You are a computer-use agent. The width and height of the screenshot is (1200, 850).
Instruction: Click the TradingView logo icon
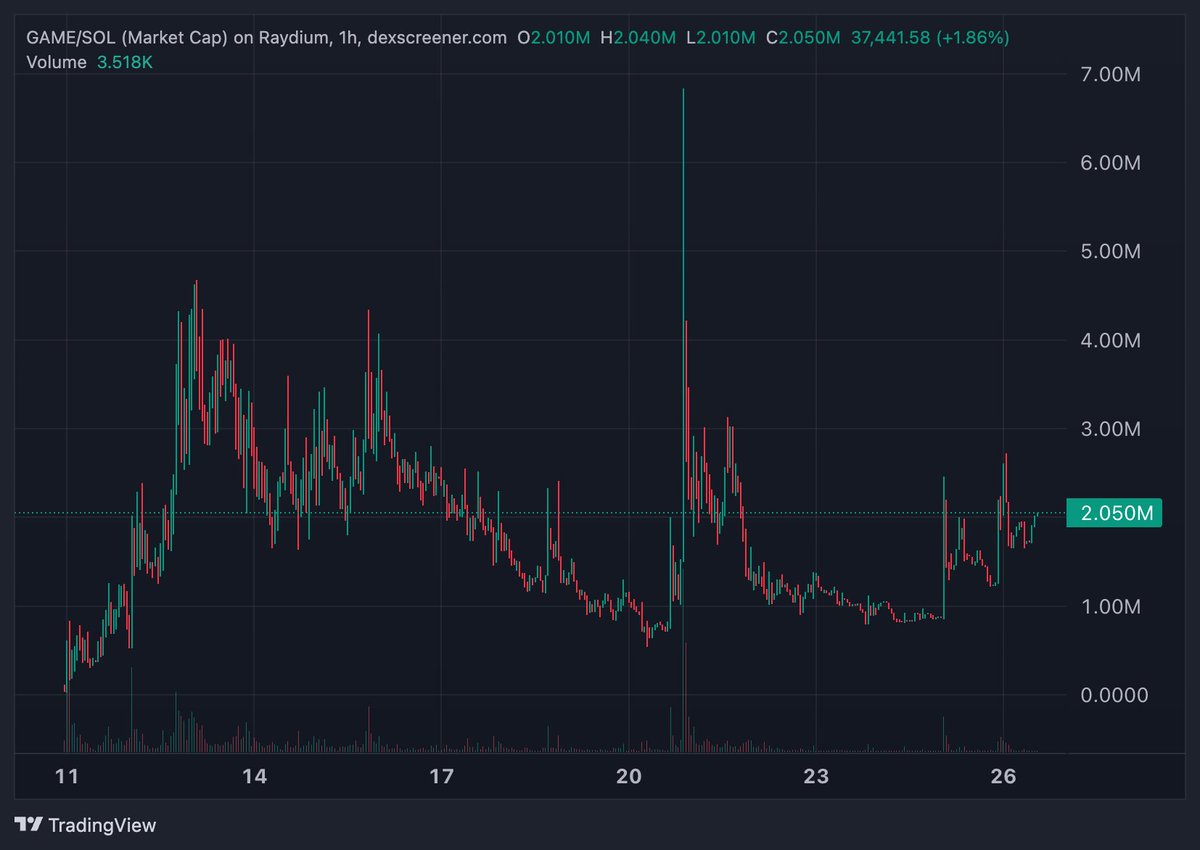[29, 825]
